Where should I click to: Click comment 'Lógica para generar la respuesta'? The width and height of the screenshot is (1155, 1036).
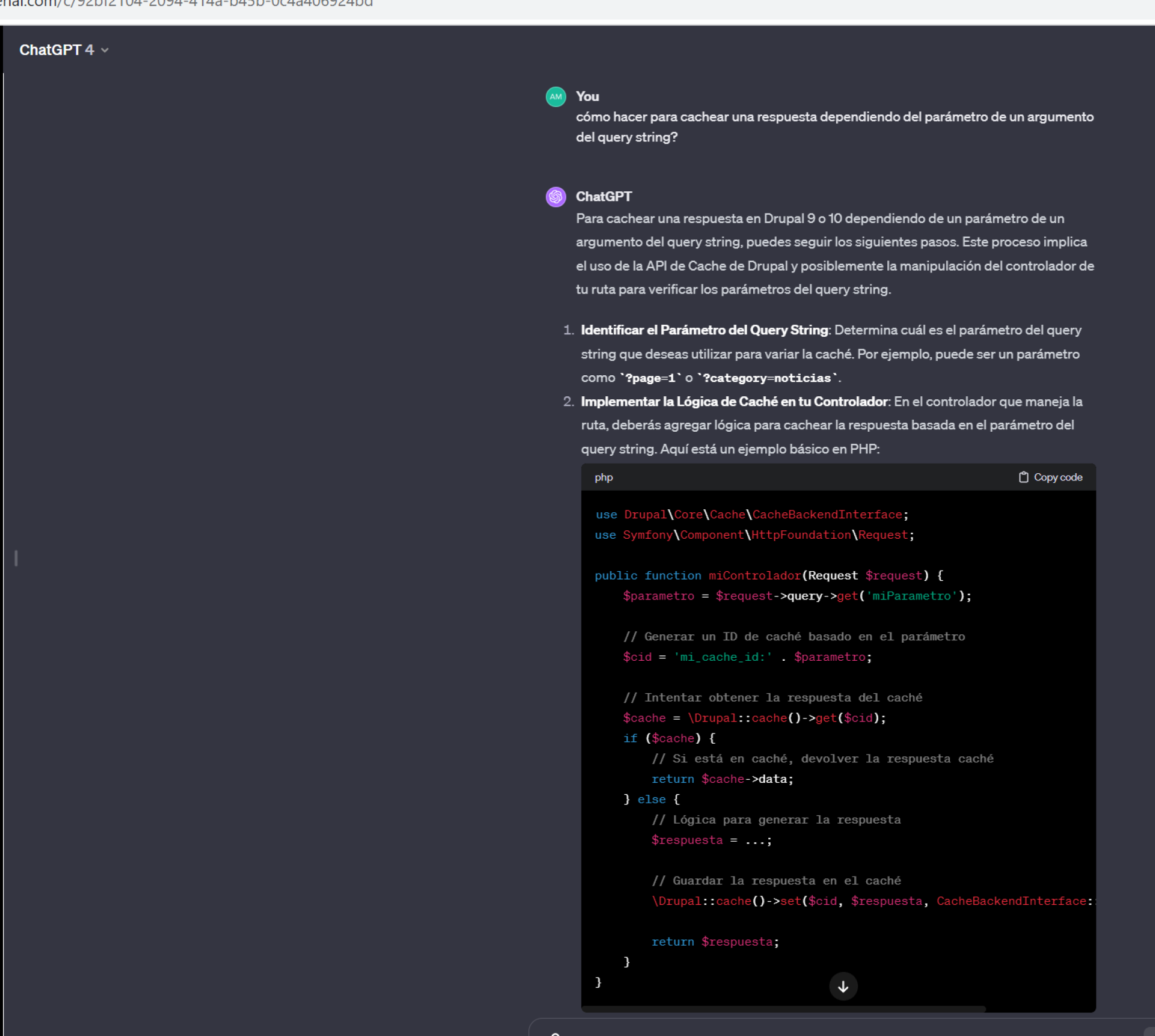[x=776, y=820]
